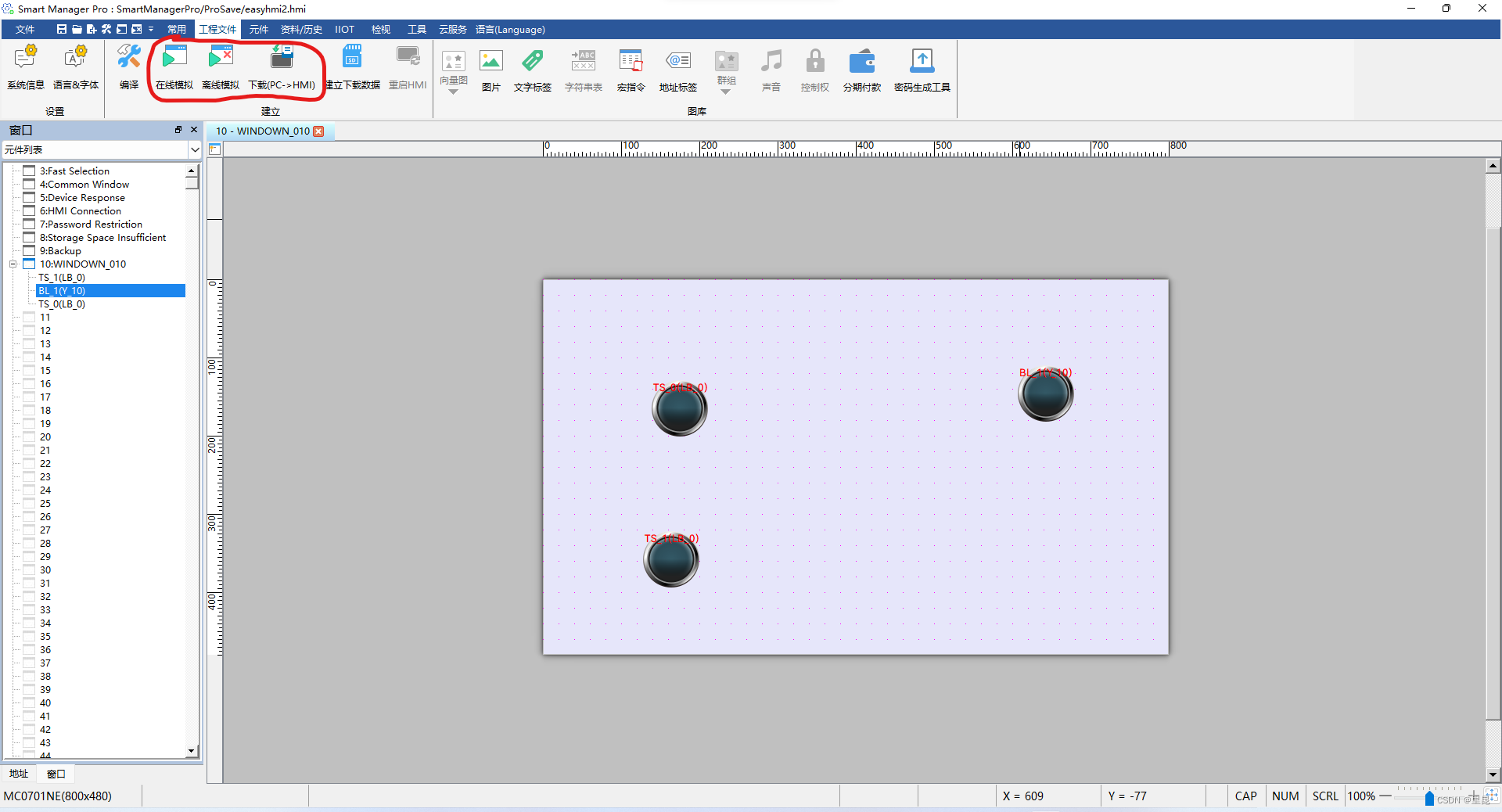Click canvas vertical scrollbar down arrow

pos(1493,775)
